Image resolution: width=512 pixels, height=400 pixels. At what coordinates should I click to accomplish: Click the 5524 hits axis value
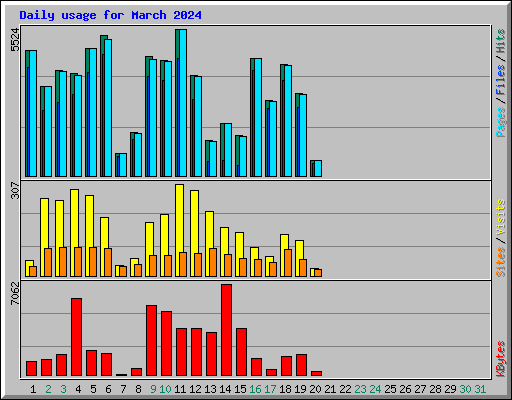[16, 40]
